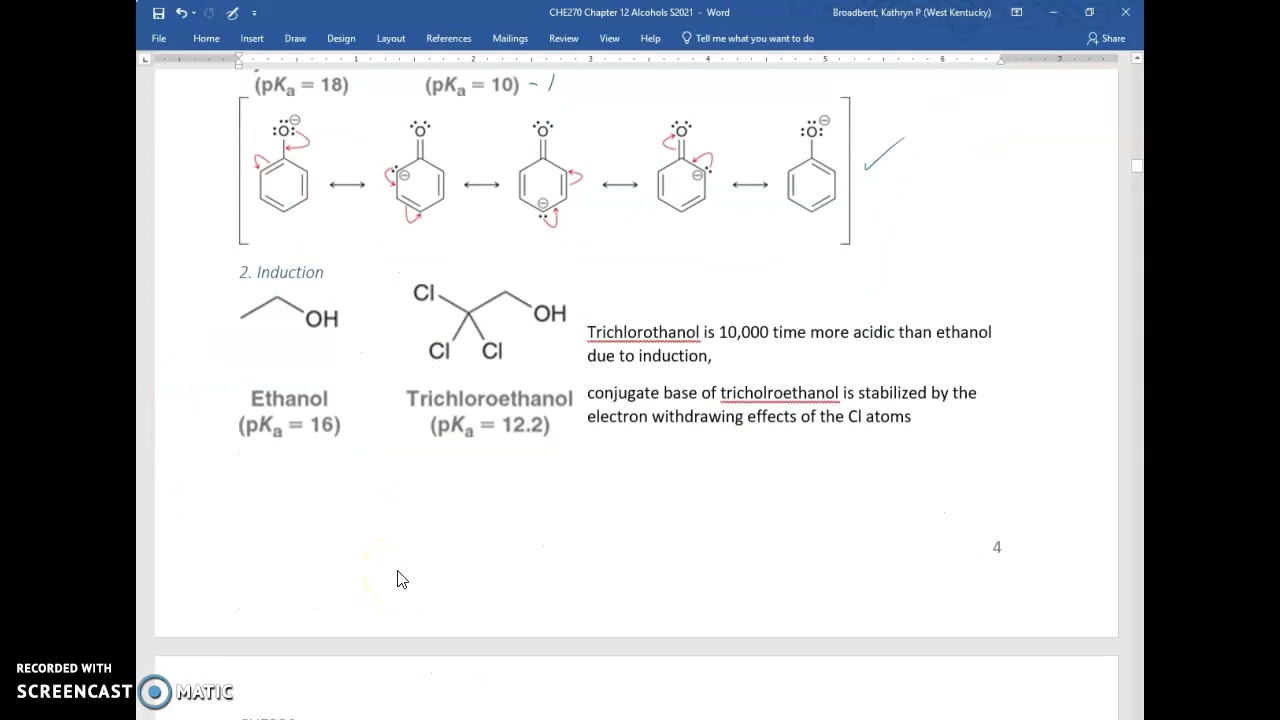The image size is (1280, 720).
Task: Open the References tab
Action: tap(449, 39)
